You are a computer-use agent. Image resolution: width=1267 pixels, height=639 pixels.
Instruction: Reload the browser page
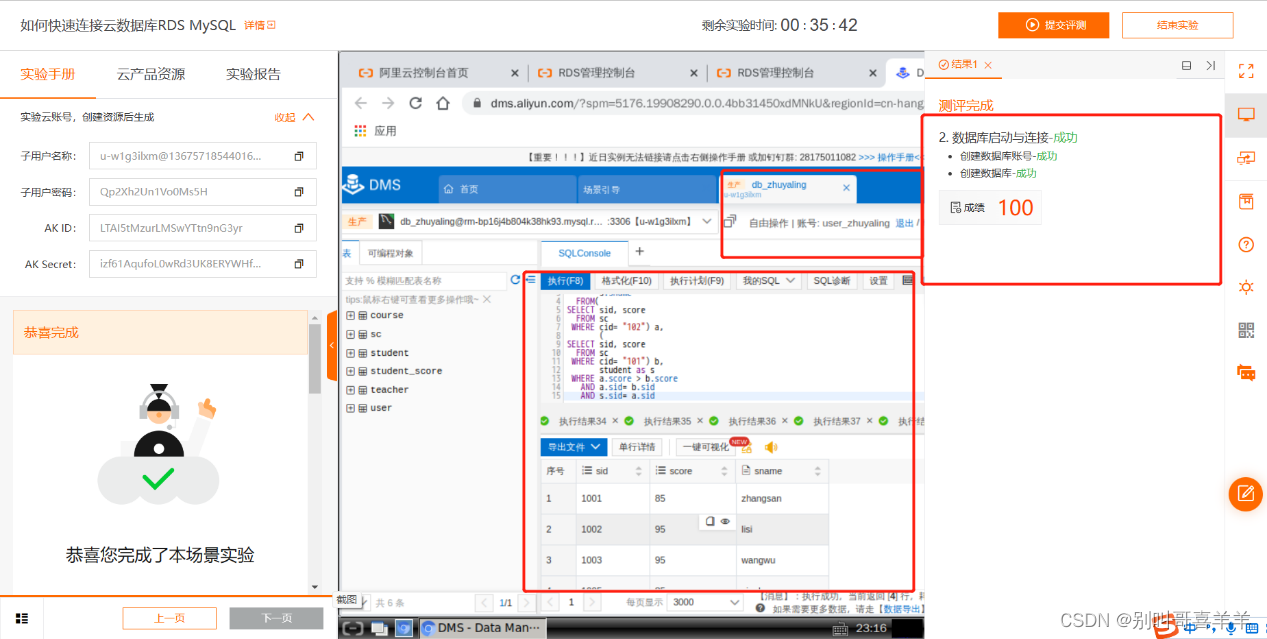click(x=415, y=103)
